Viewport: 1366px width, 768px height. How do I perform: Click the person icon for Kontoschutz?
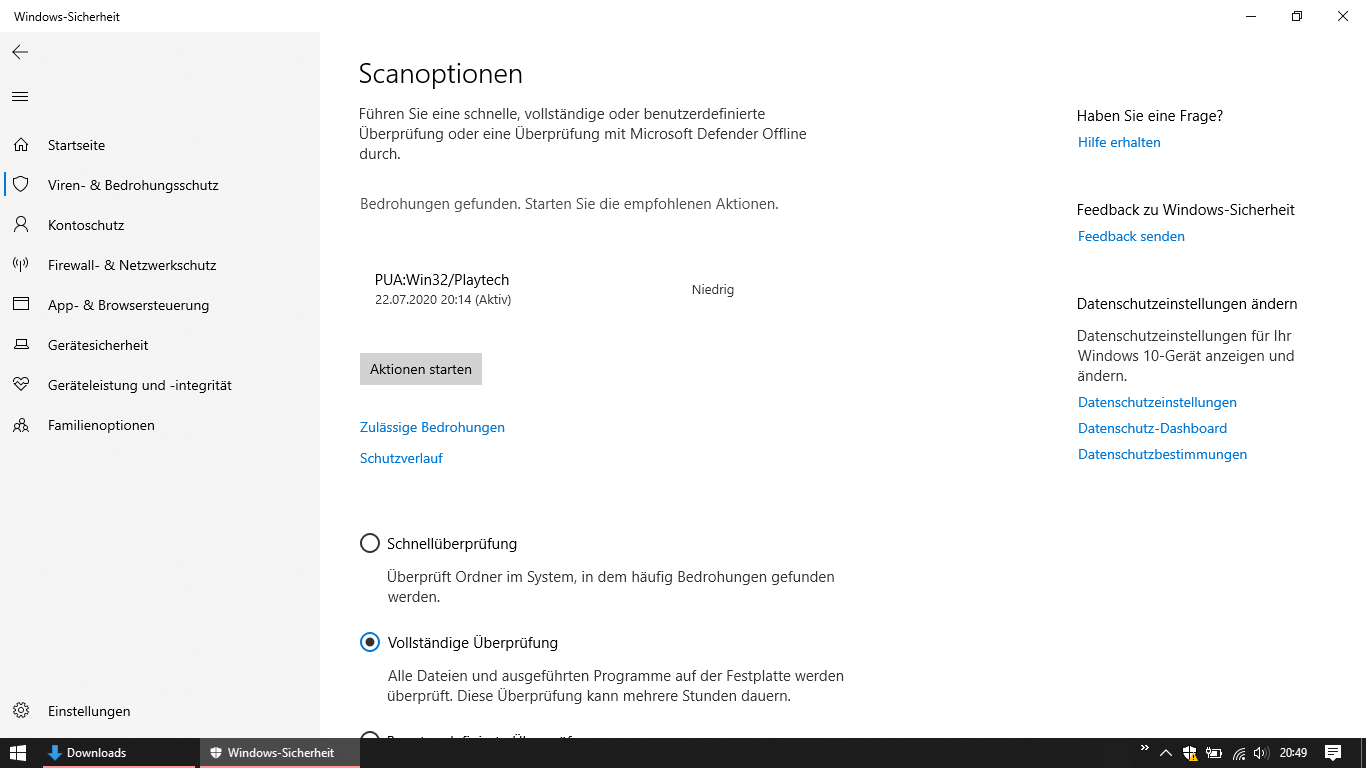click(21, 225)
